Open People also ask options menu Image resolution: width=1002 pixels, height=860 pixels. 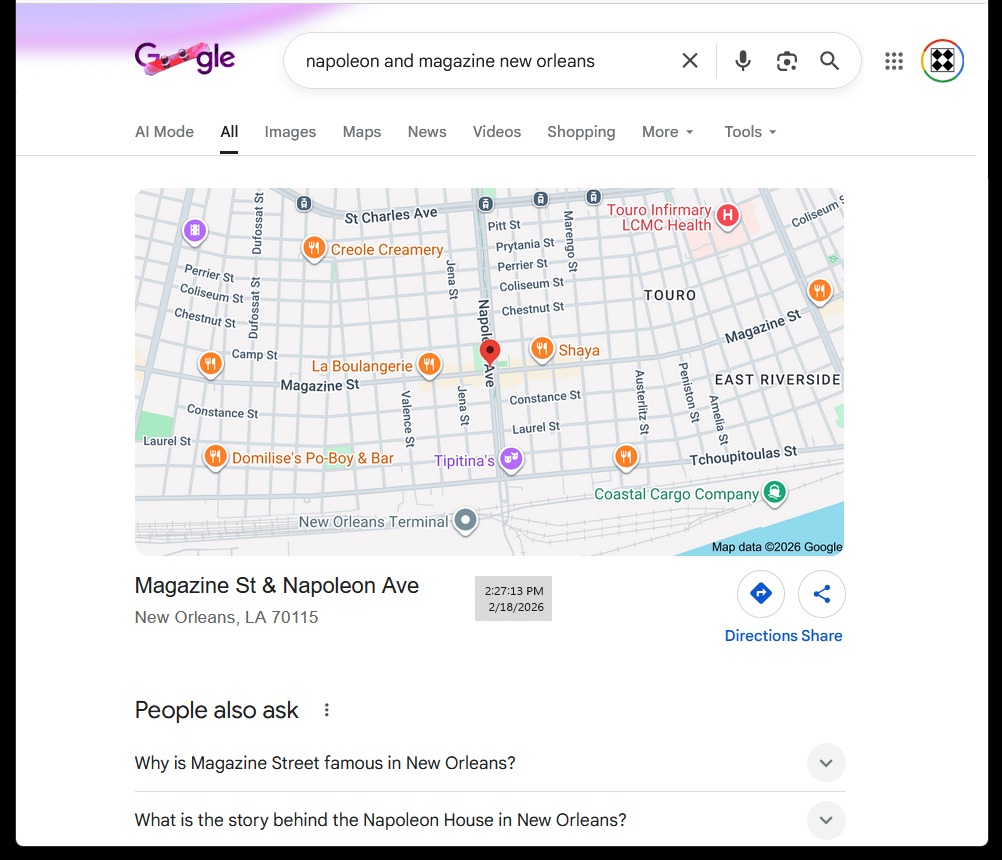click(326, 710)
